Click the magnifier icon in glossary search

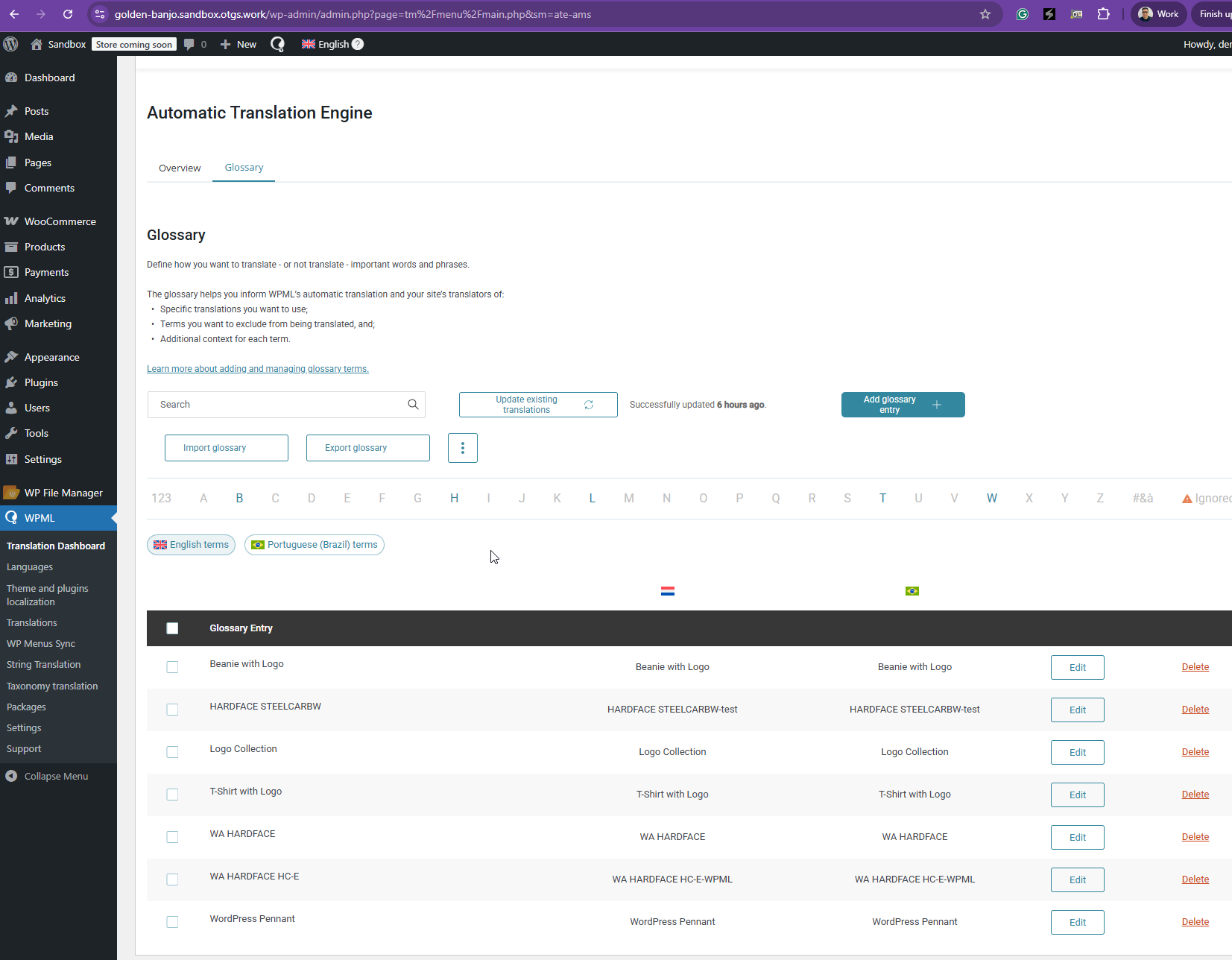tap(413, 405)
